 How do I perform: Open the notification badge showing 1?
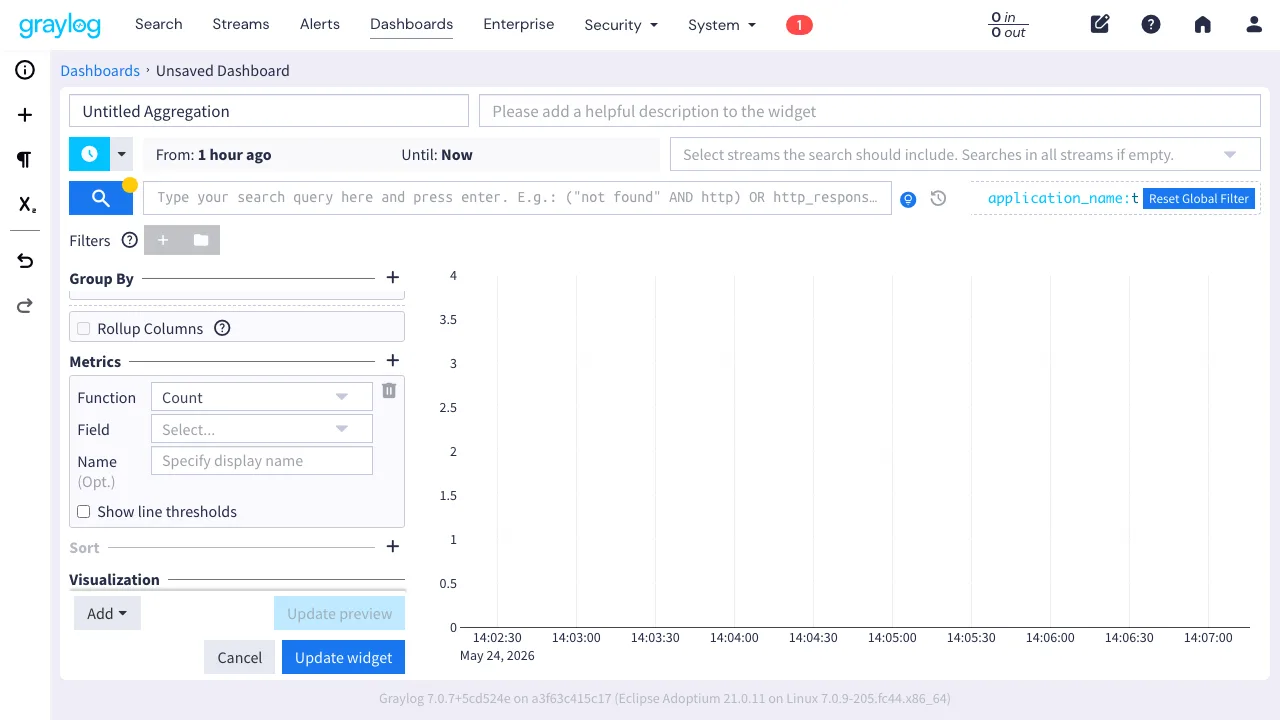pos(799,25)
